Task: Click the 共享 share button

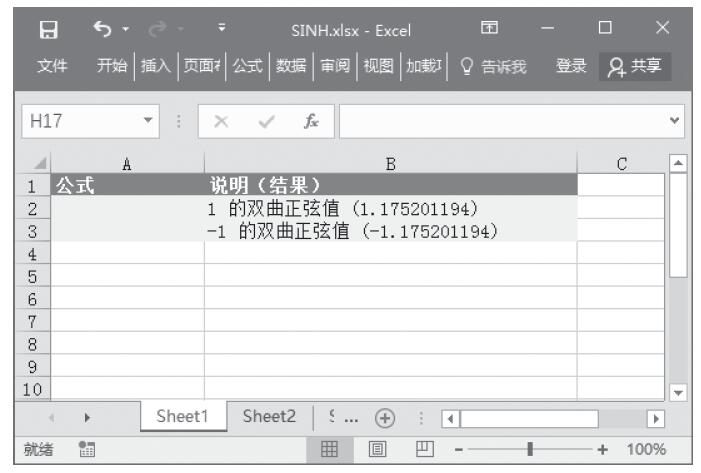Action: click(x=636, y=66)
